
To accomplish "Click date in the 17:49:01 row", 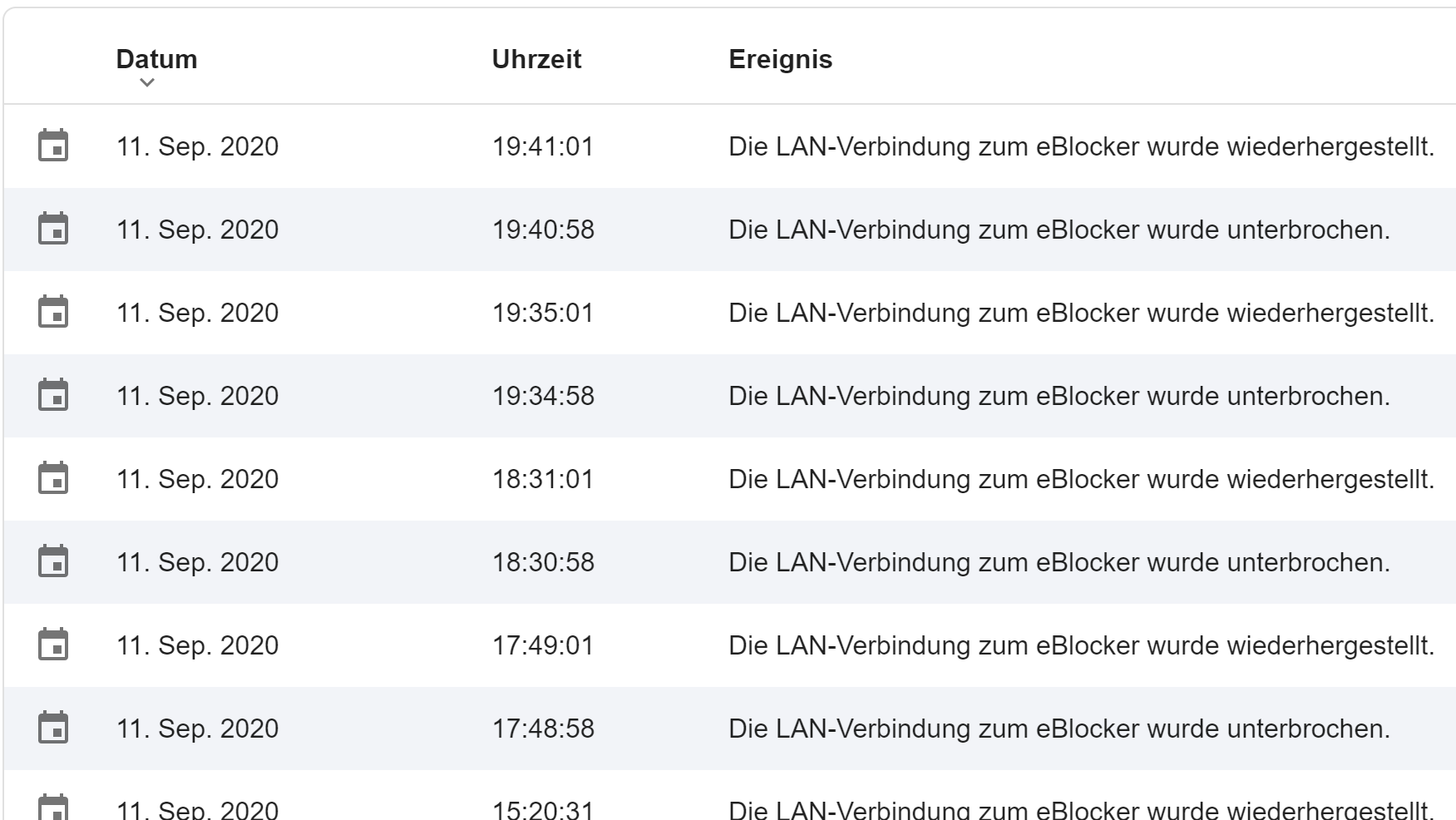I will click(x=197, y=645).
